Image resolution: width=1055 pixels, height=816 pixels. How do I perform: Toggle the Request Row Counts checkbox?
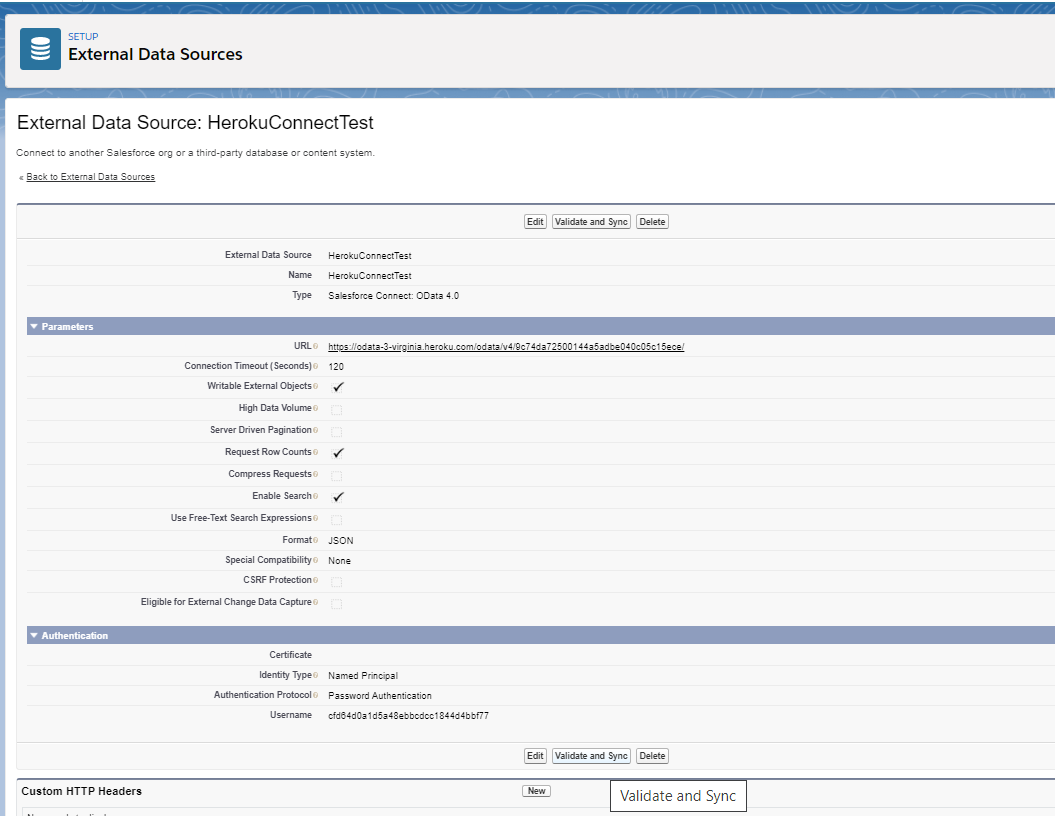[338, 453]
